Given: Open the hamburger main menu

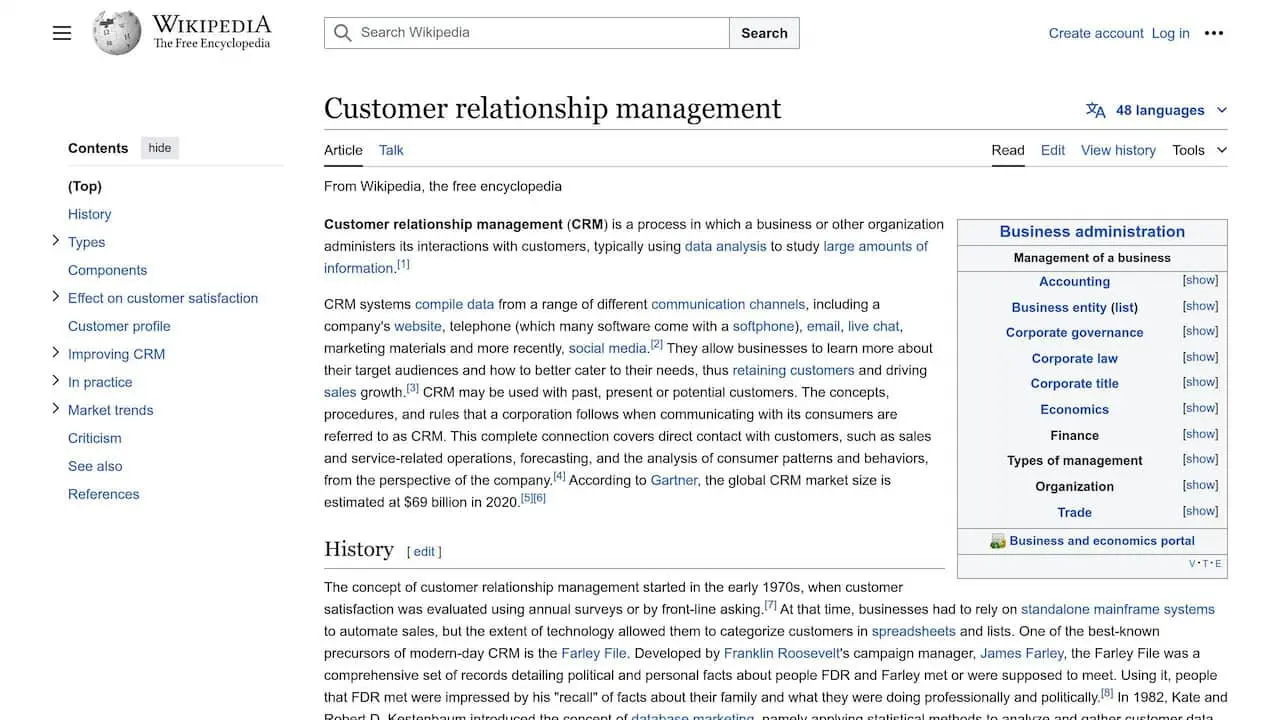Looking at the screenshot, I should 61,32.
